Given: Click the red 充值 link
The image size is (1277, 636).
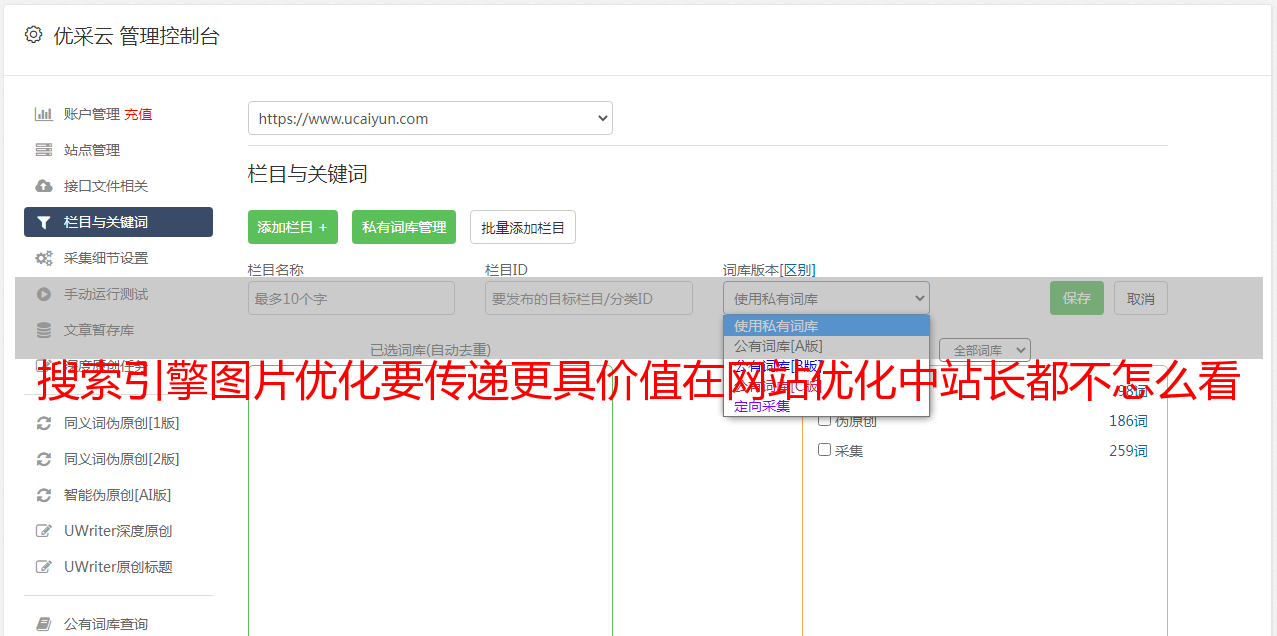Looking at the screenshot, I should (x=138, y=114).
